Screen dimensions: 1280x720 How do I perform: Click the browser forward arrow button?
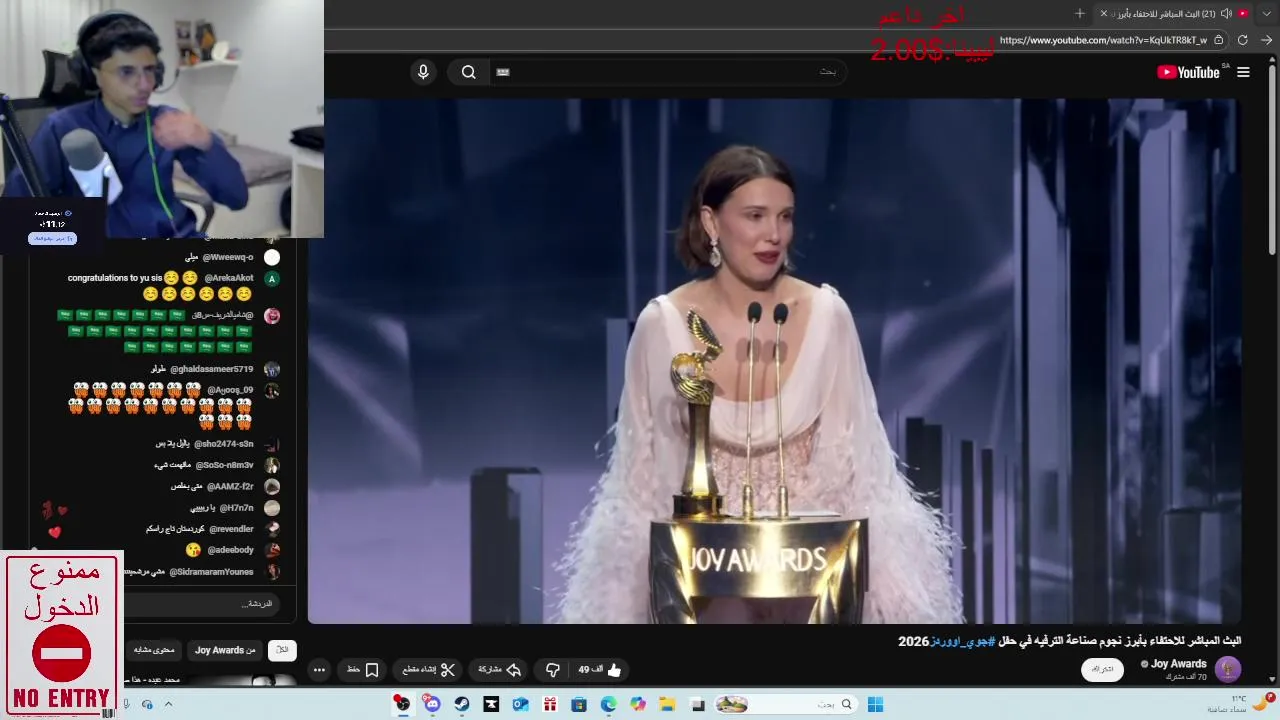point(1267,40)
